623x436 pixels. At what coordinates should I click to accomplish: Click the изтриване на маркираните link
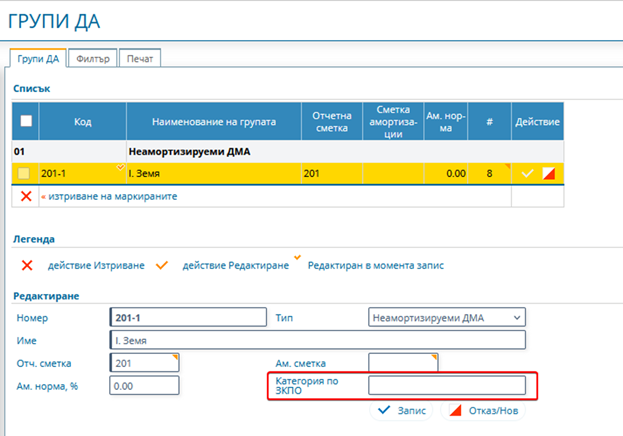(x=112, y=196)
